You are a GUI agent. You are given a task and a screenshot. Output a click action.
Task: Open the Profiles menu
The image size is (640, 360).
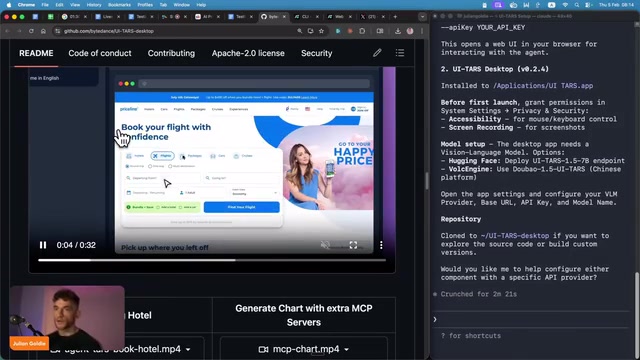tap(145, 5)
